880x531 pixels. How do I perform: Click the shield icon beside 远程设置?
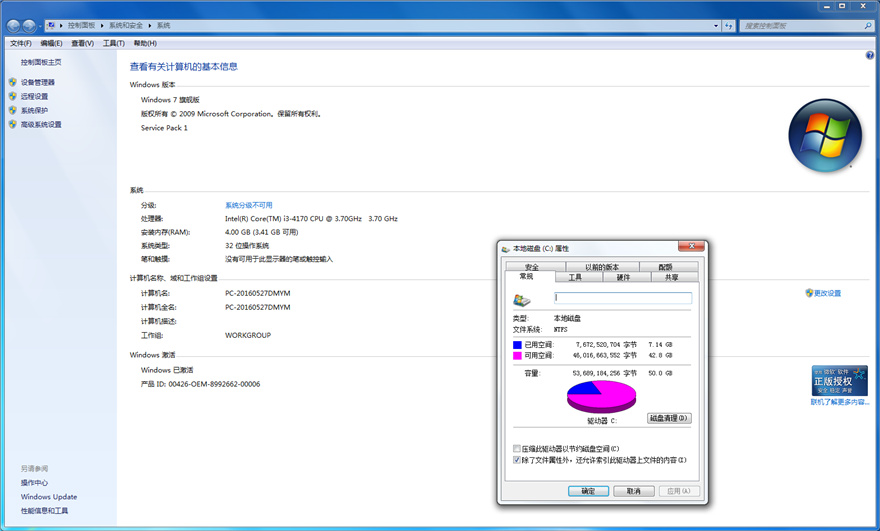[12, 96]
